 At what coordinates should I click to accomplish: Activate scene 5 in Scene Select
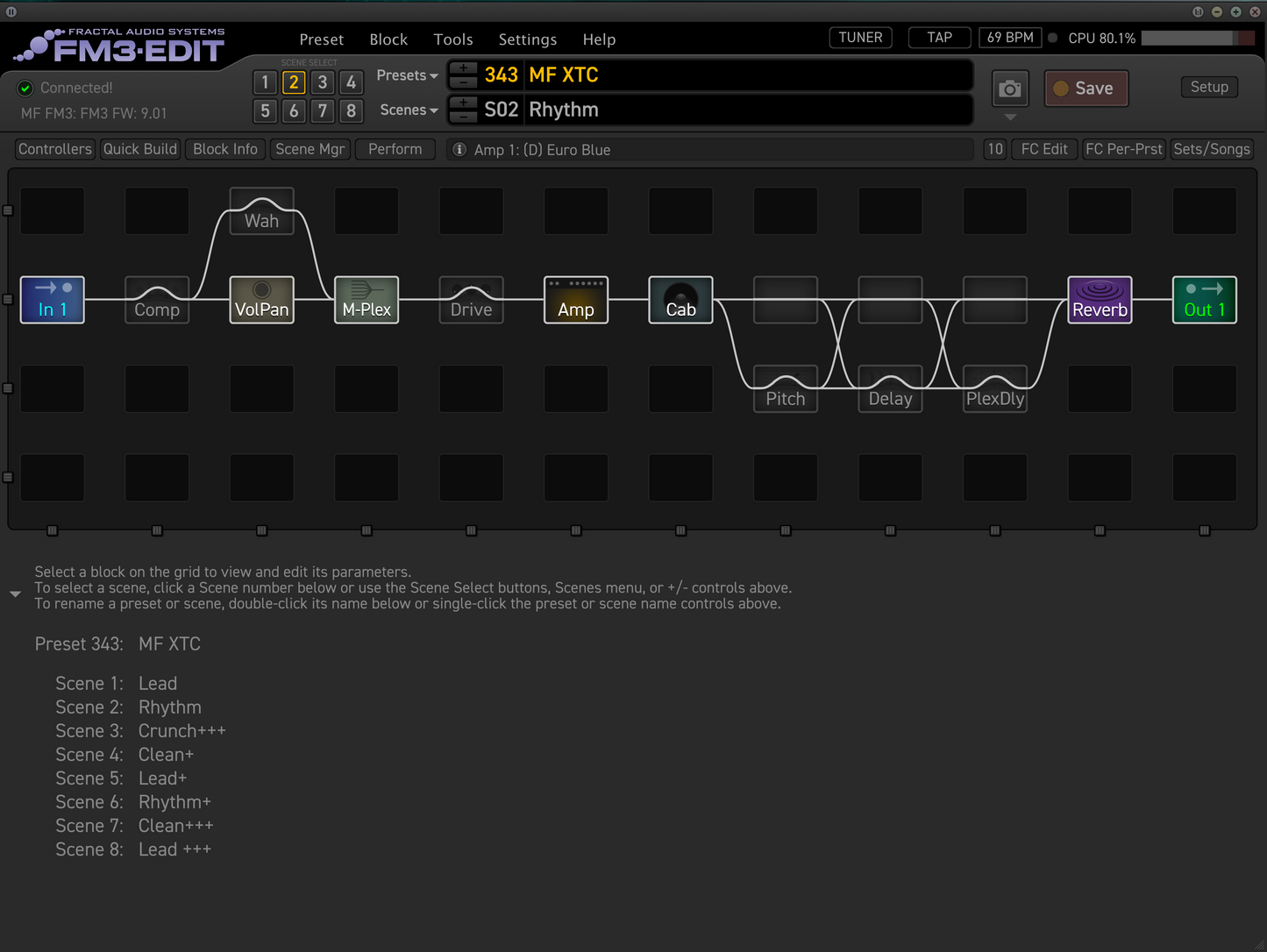click(x=265, y=111)
